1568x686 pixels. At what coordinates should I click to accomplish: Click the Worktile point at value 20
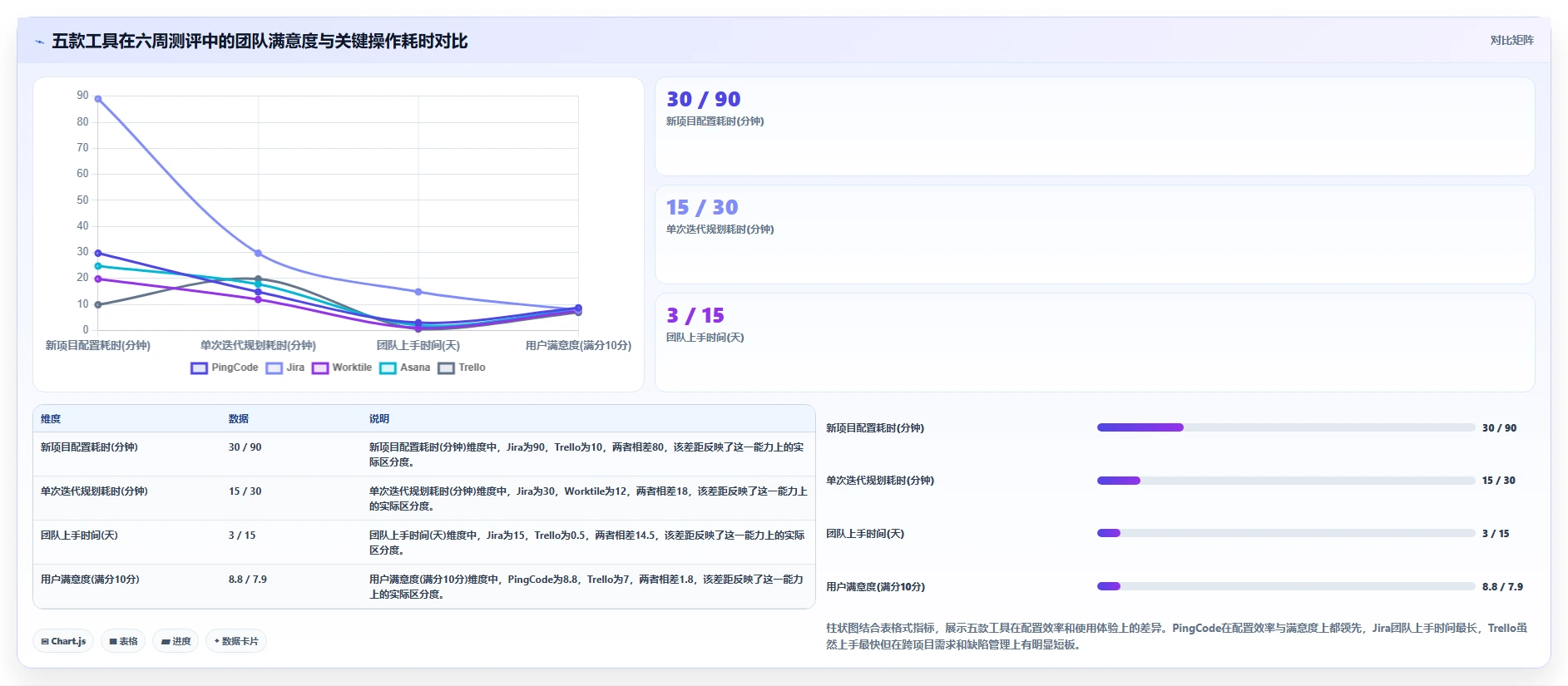tap(98, 279)
